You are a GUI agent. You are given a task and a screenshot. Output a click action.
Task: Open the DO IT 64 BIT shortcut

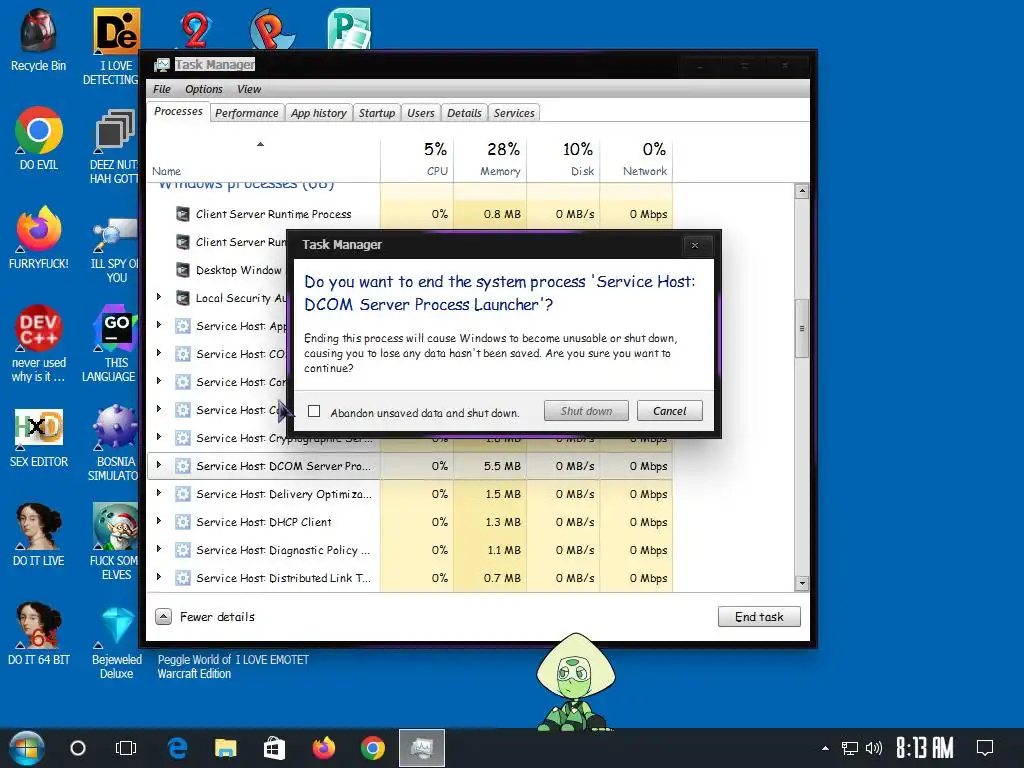click(x=38, y=633)
